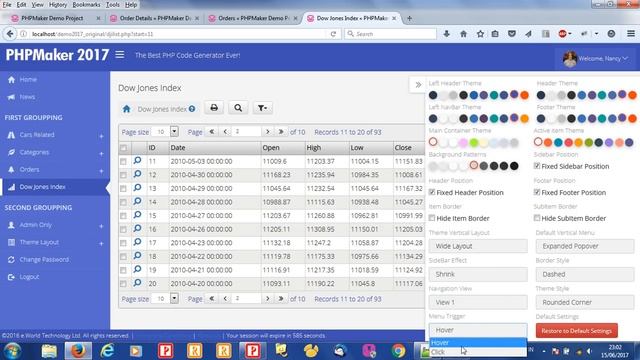640x360 pixels.
Task: Click the browser back arrow
Action: [x=10, y=34]
